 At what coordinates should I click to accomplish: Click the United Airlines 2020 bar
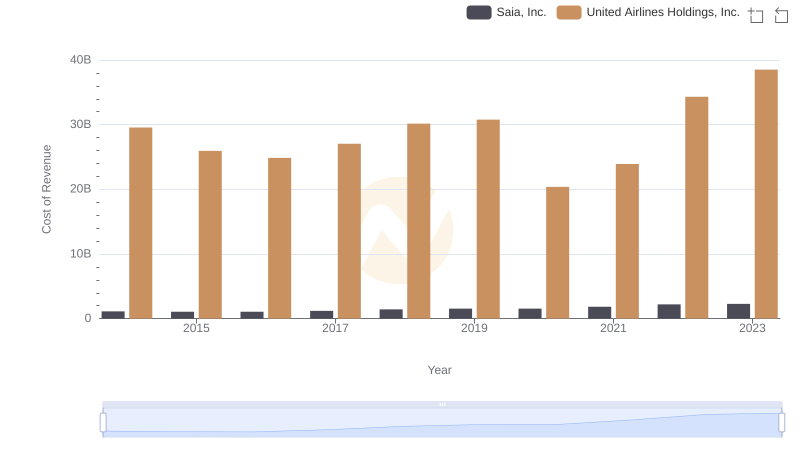point(557,252)
